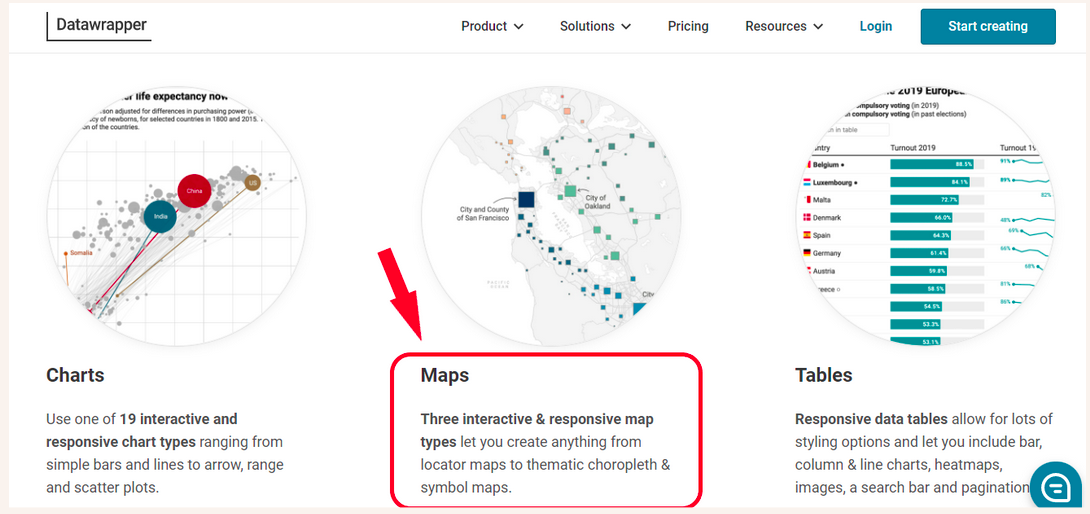Select the dark blue San Francisco square marker
1090x514 pixels.
point(526,200)
